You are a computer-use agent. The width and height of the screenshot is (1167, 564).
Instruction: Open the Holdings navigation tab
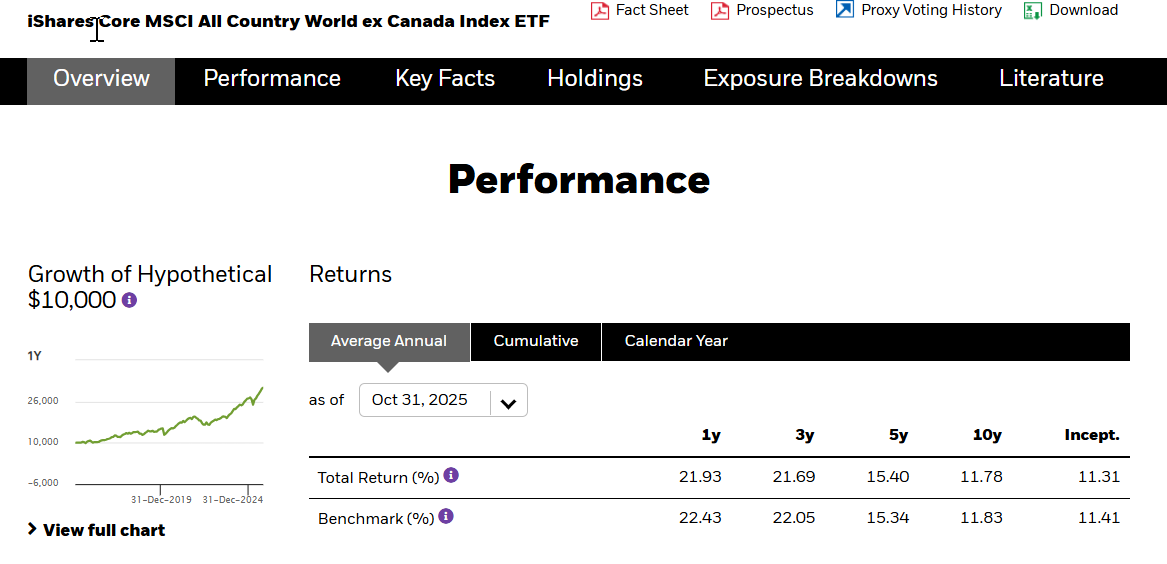tap(595, 79)
